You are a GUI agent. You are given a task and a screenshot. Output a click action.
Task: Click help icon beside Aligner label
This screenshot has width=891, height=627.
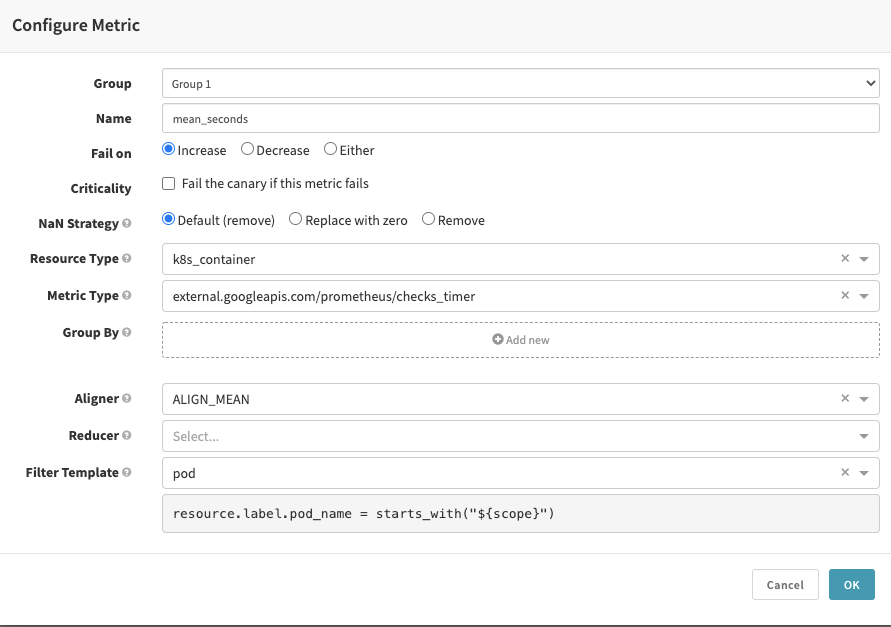click(x=127, y=399)
